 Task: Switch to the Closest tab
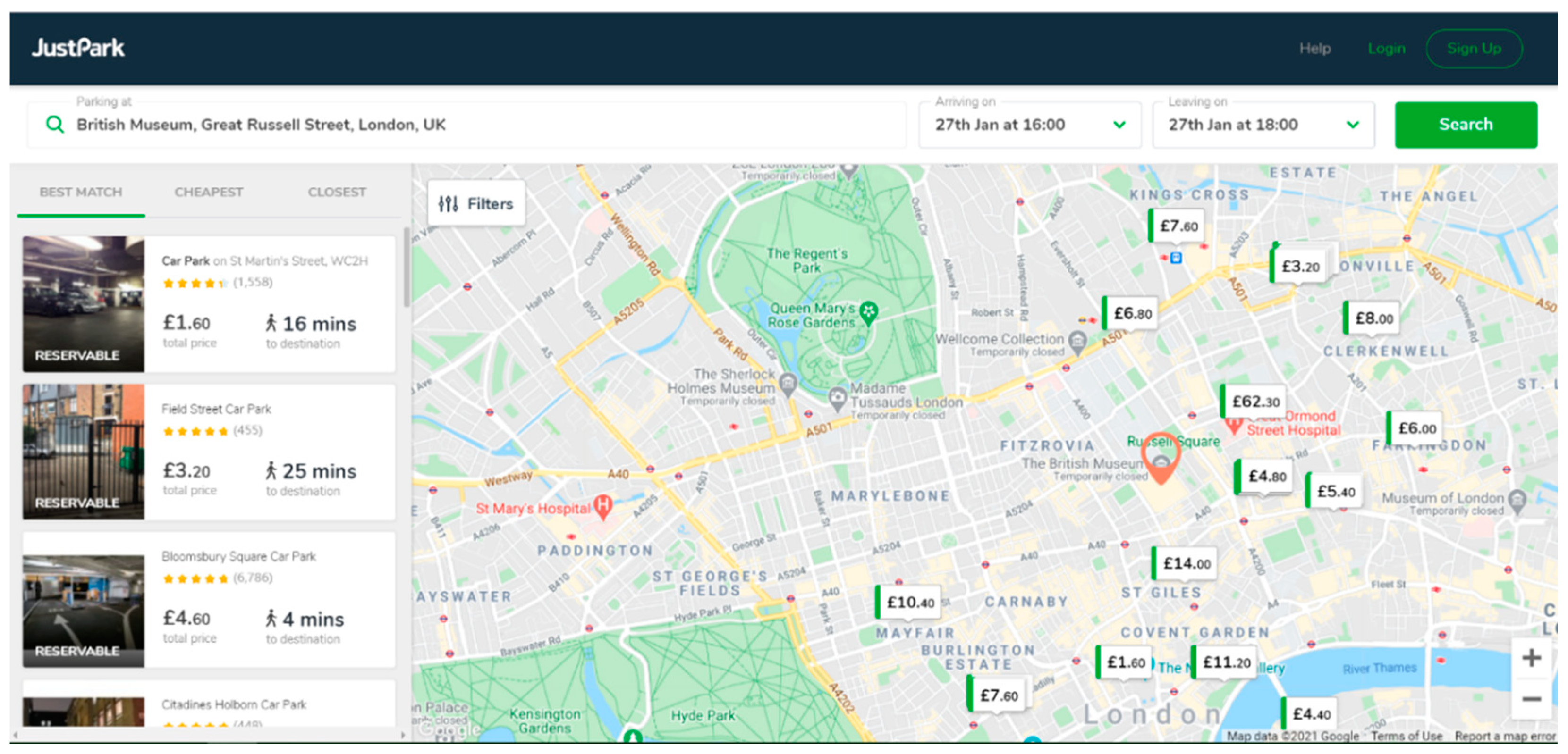tap(337, 192)
